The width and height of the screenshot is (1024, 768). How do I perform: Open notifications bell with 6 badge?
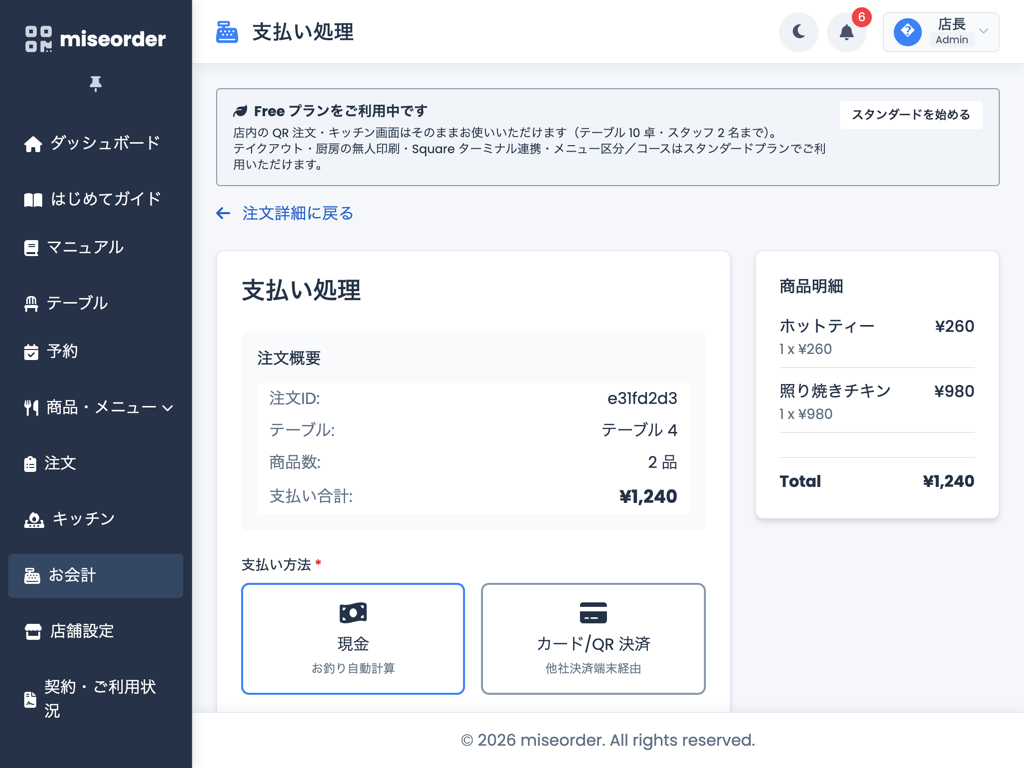click(x=846, y=31)
